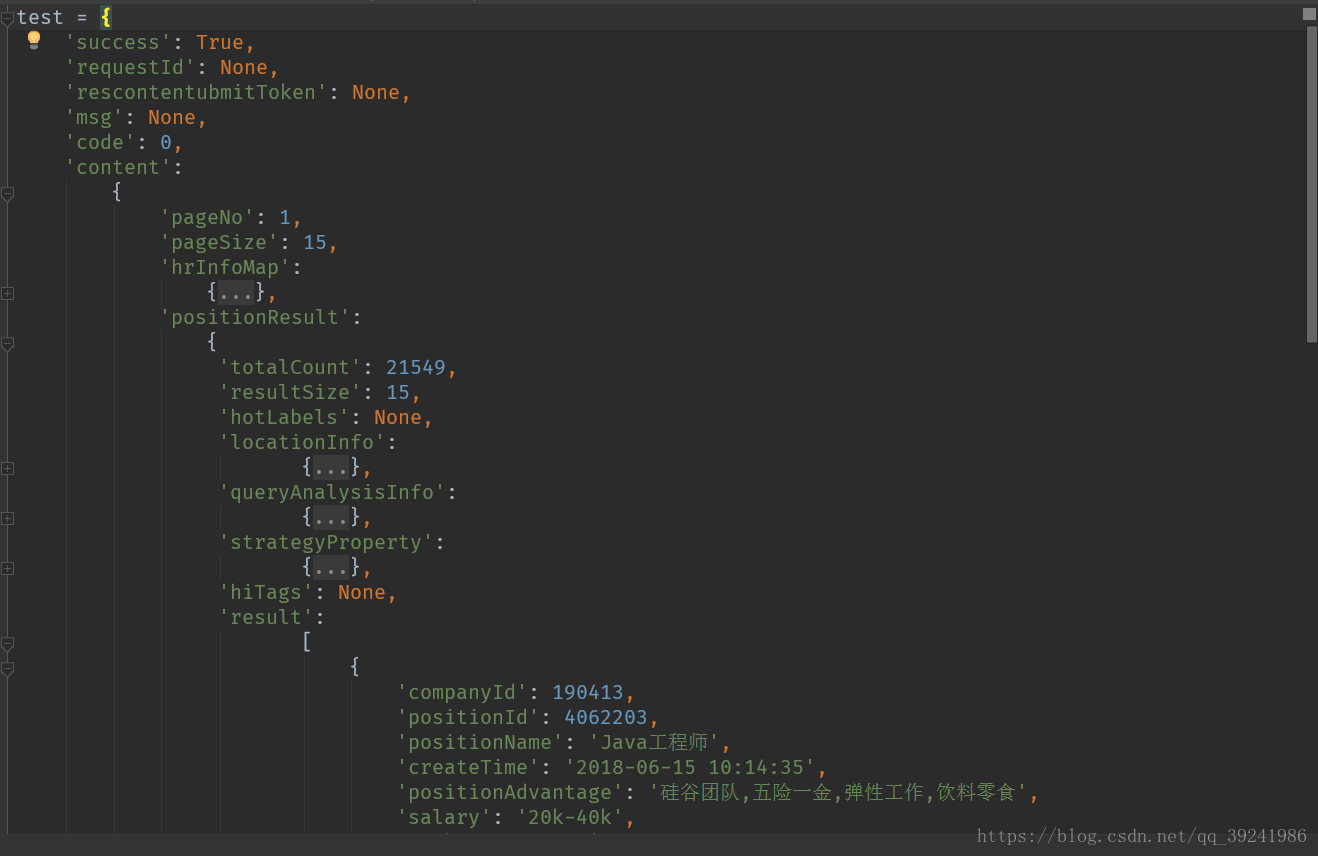Click the number 190413

tap(588, 692)
